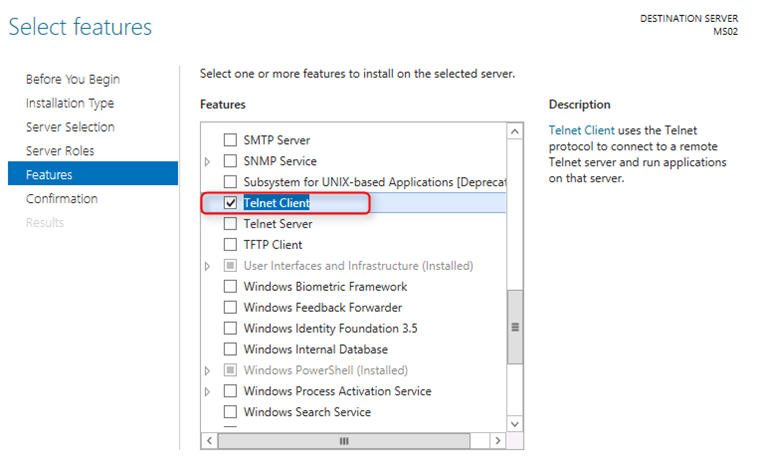Click the horizontal scrollbar thumb
761x462 pixels.
(x=344, y=441)
